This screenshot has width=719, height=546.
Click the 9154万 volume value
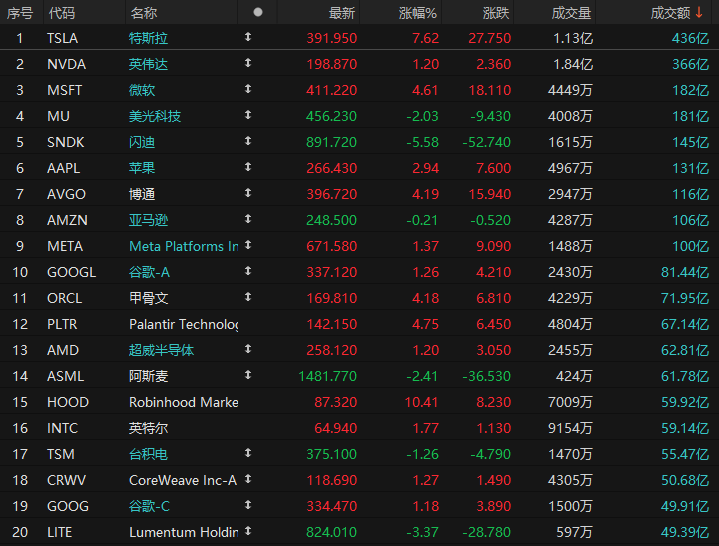click(x=570, y=428)
